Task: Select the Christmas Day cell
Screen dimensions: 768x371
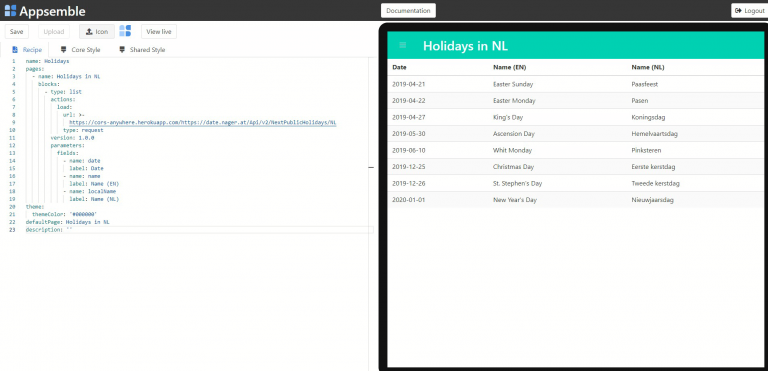Action: [513, 167]
